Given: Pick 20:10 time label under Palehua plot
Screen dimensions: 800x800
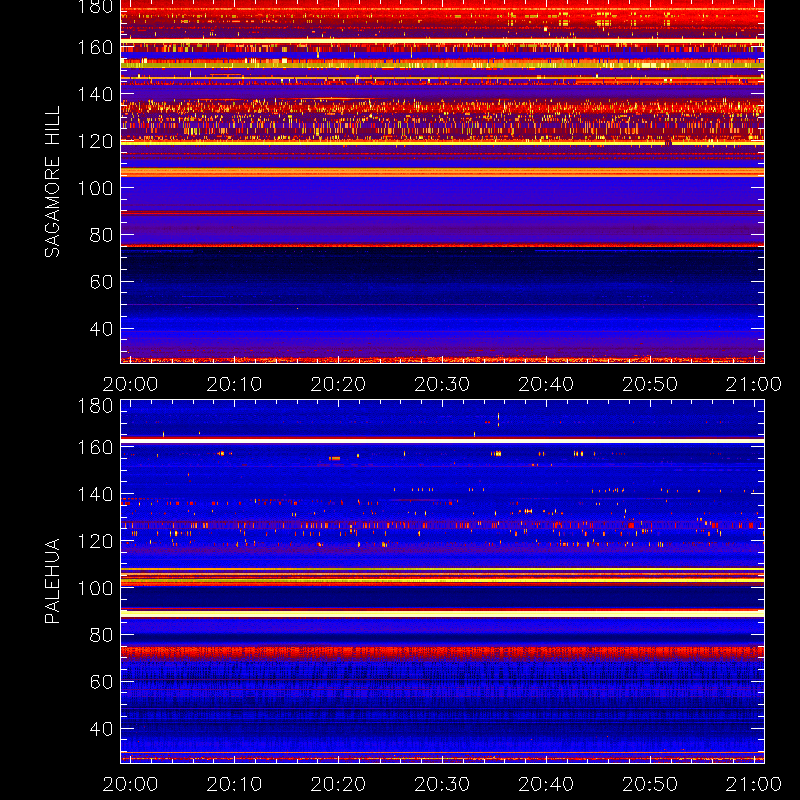Looking at the screenshot, I should 234,784.
